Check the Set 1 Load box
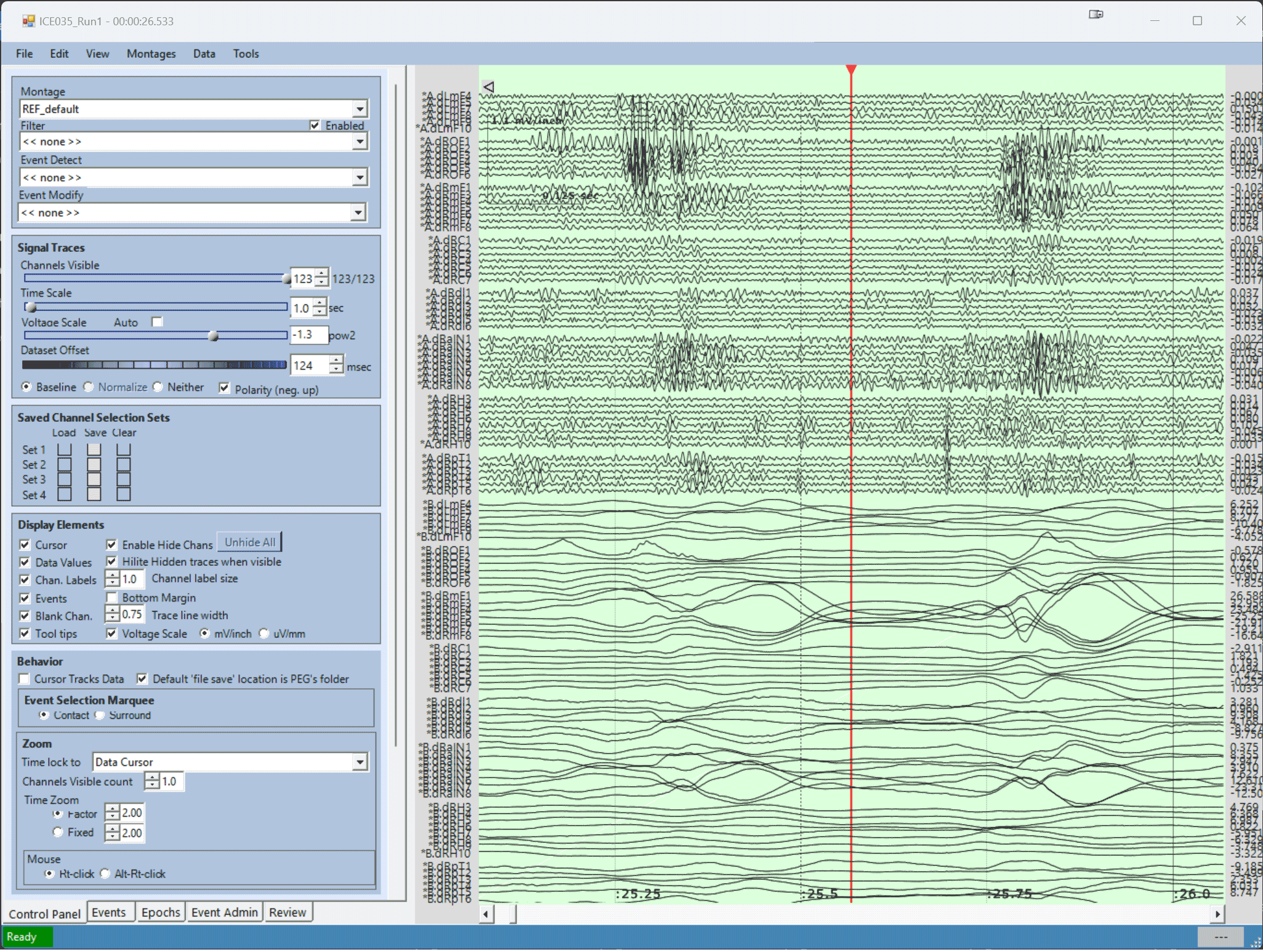The image size is (1263, 952). (65, 450)
